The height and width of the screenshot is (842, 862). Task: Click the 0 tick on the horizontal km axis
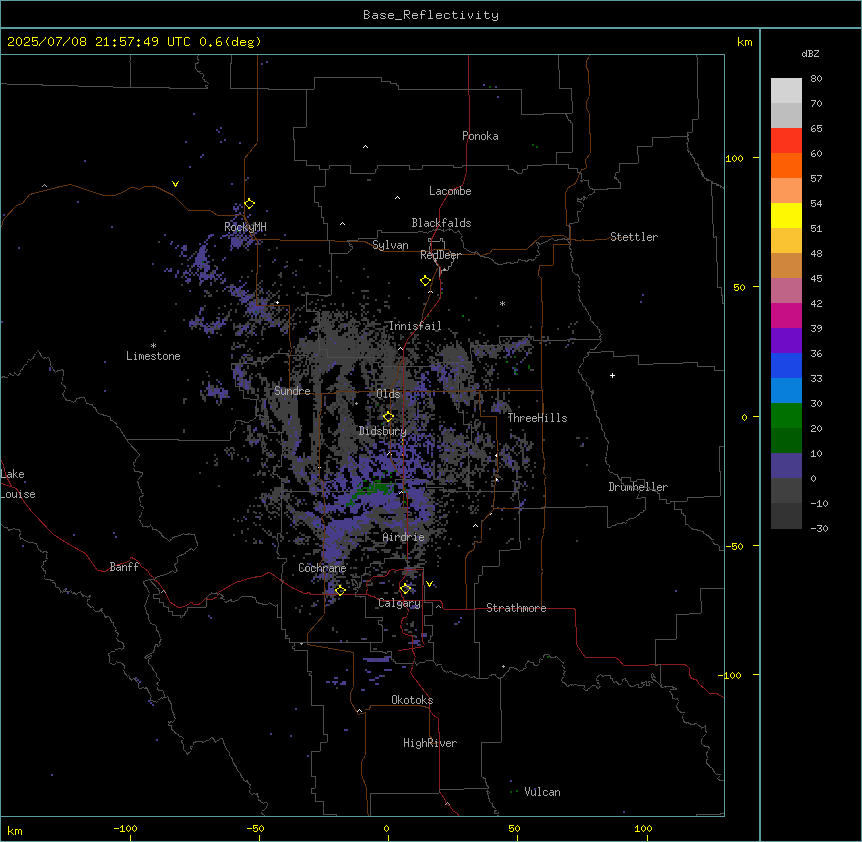point(386,828)
